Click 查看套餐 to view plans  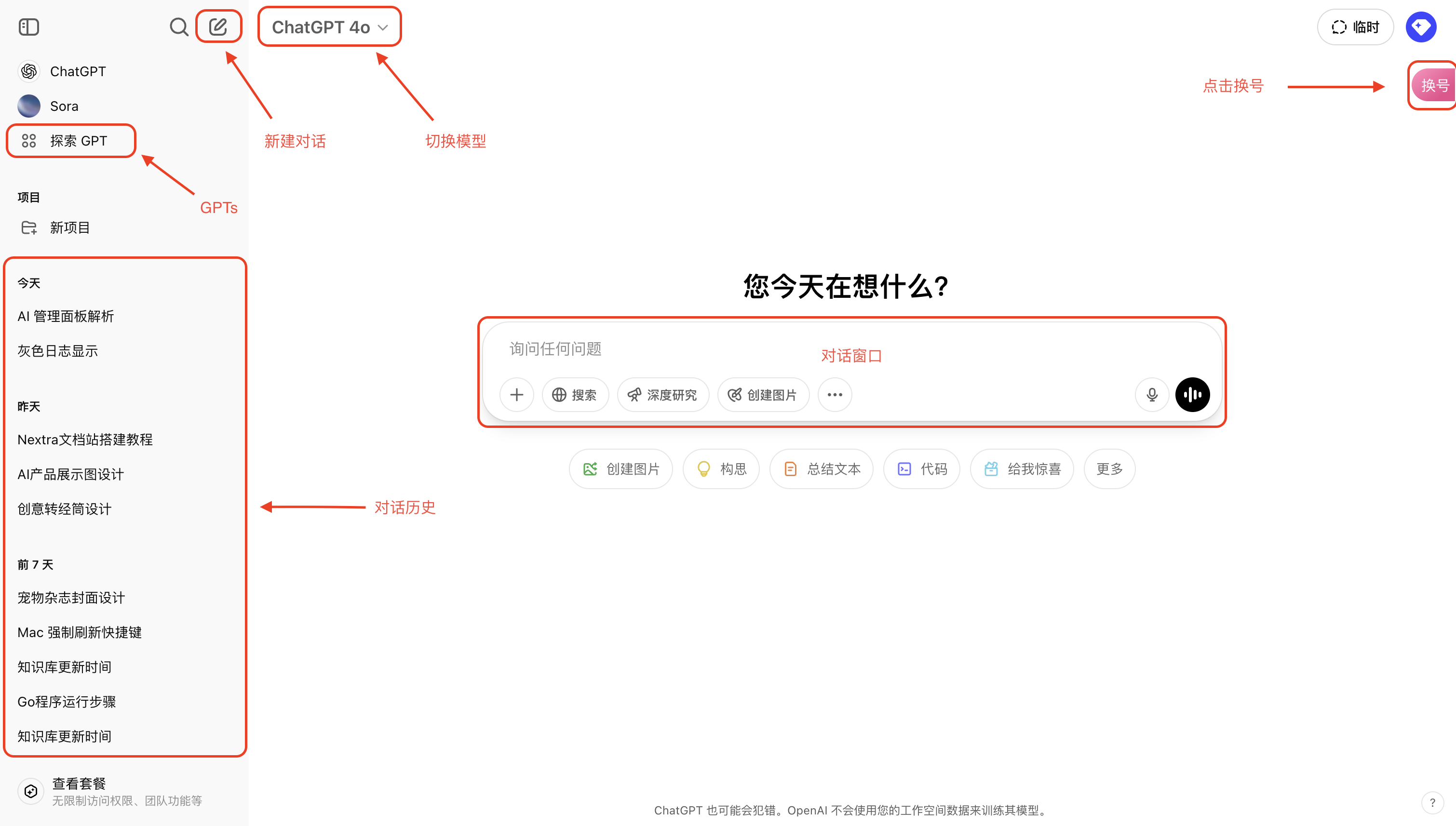tap(125, 791)
